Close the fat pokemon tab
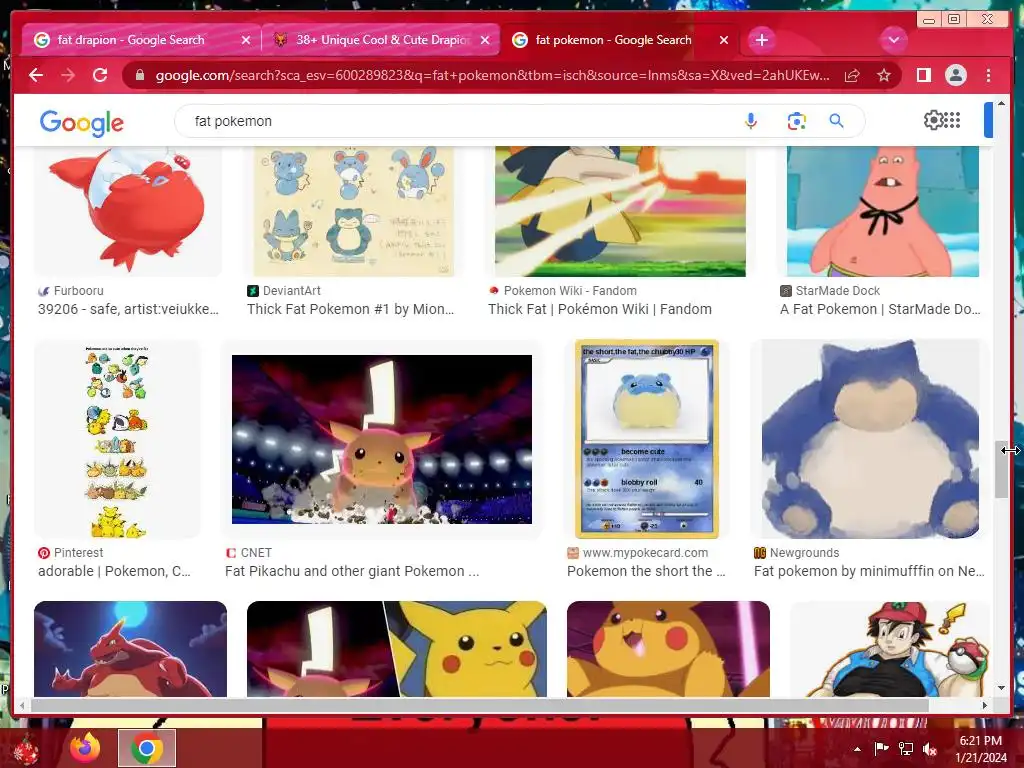 [724, 40]
